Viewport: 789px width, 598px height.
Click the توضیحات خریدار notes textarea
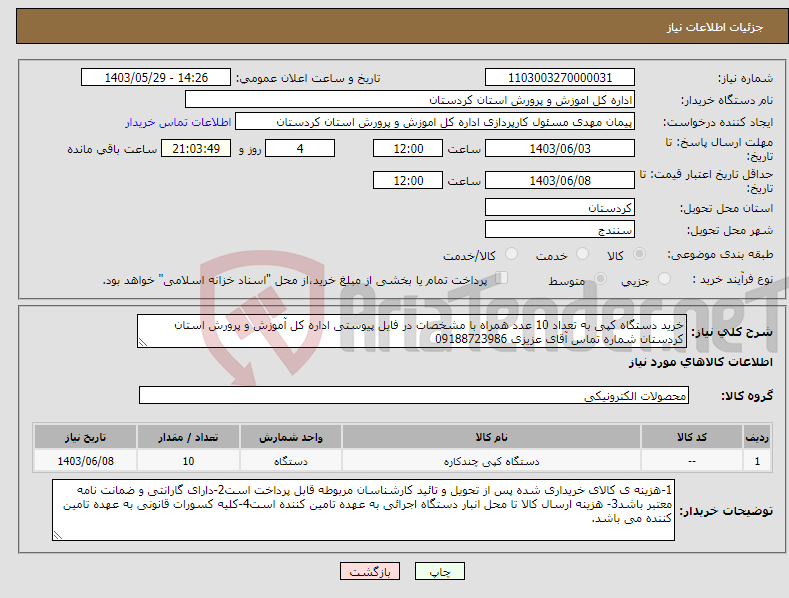click(x=363, y=510)
